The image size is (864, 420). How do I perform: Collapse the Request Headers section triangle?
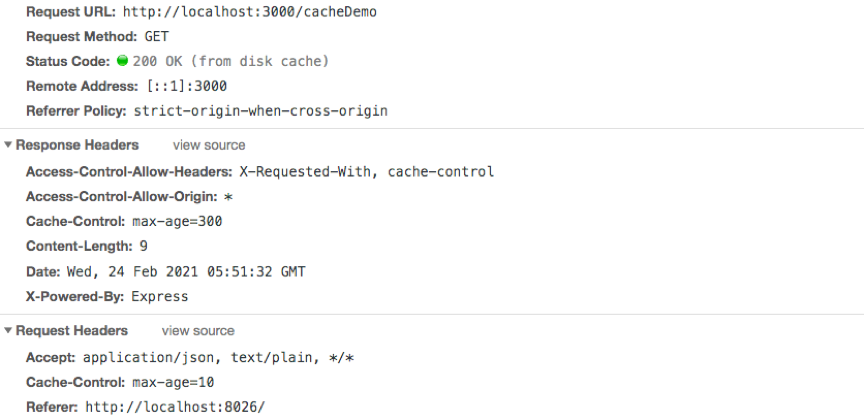8,331
